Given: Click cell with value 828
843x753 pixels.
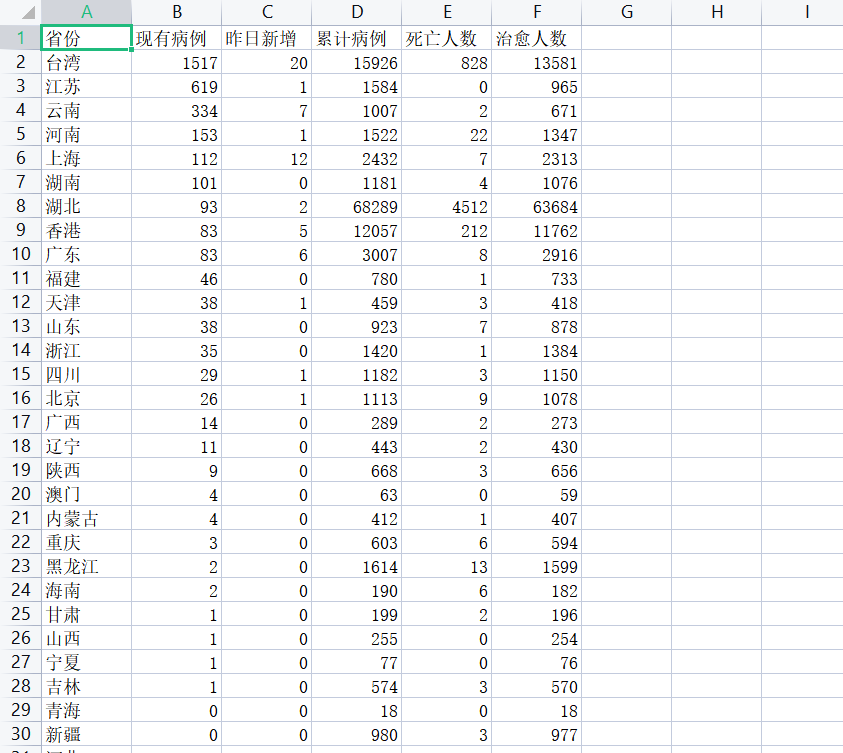Looking at the screenshot, I should click(447, 62).
